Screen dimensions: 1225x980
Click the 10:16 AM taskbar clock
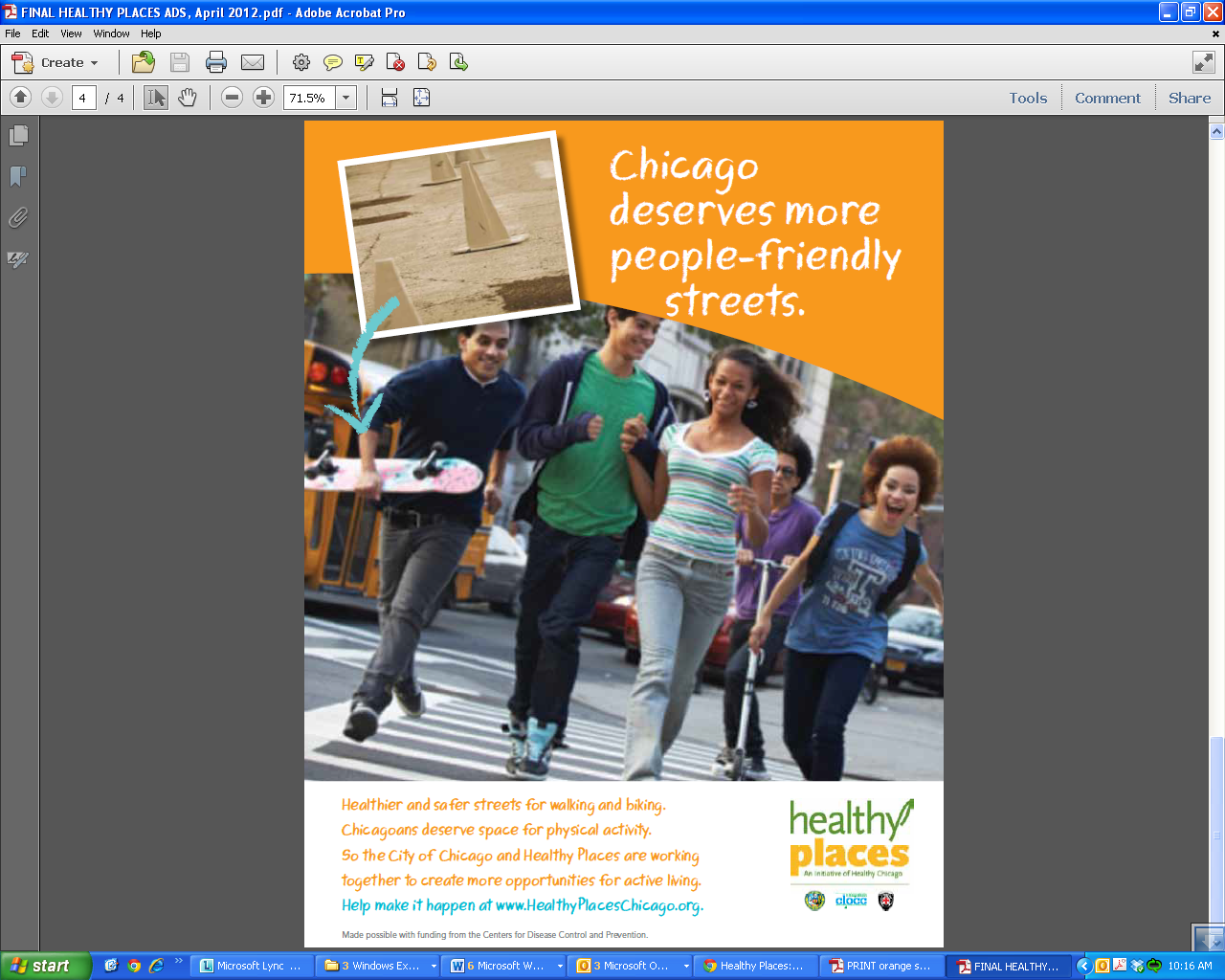coord(1190,966)
